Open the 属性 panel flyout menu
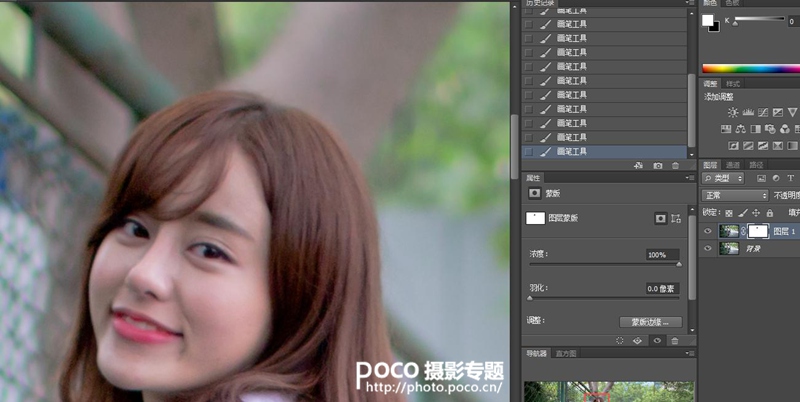 [689, 178]
